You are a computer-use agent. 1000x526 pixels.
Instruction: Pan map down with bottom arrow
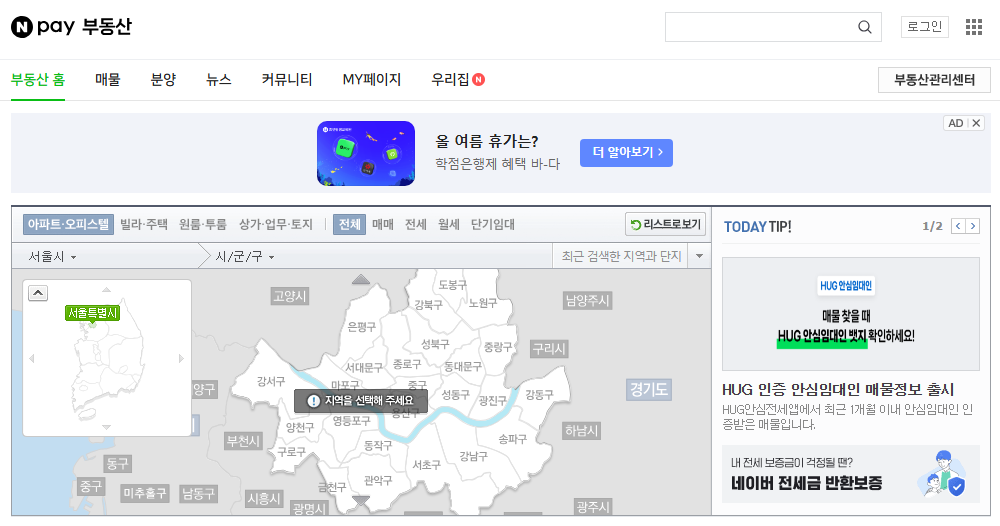point(361,501)
